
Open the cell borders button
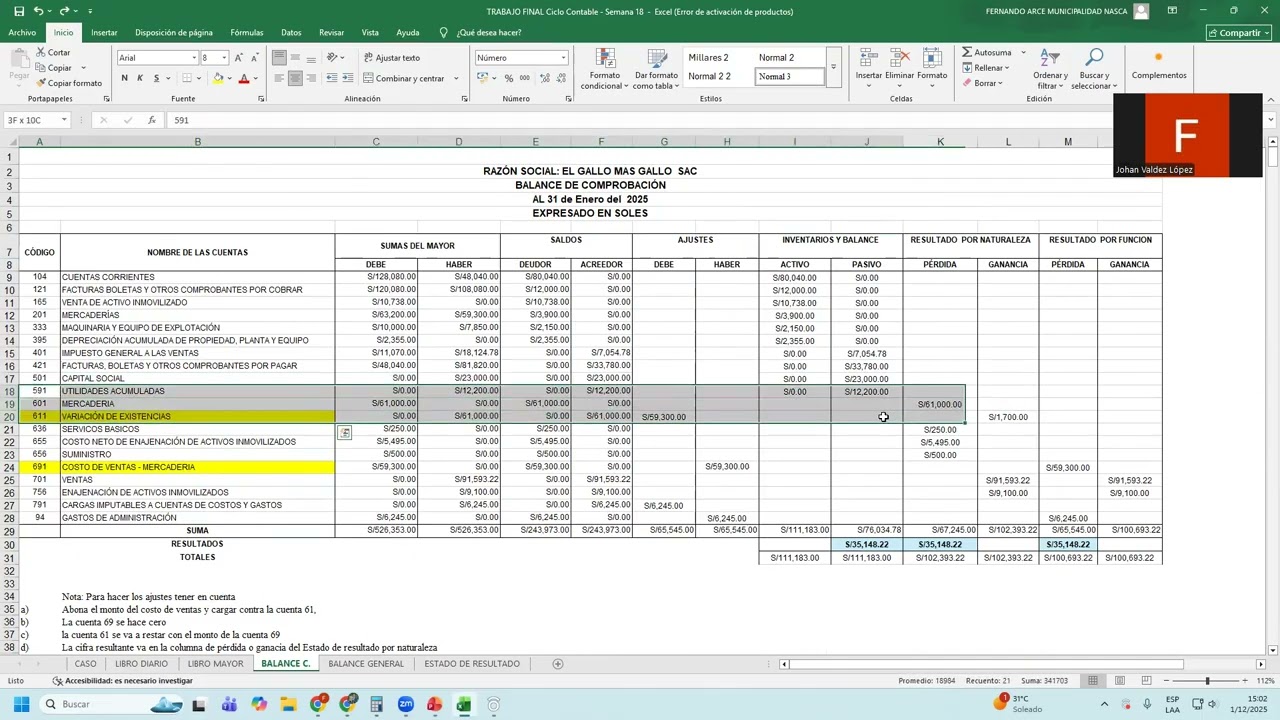(187, 78)
